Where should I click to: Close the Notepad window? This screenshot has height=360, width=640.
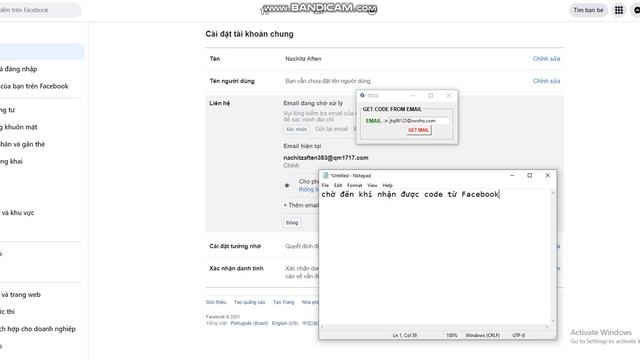(x=547, y=176)
